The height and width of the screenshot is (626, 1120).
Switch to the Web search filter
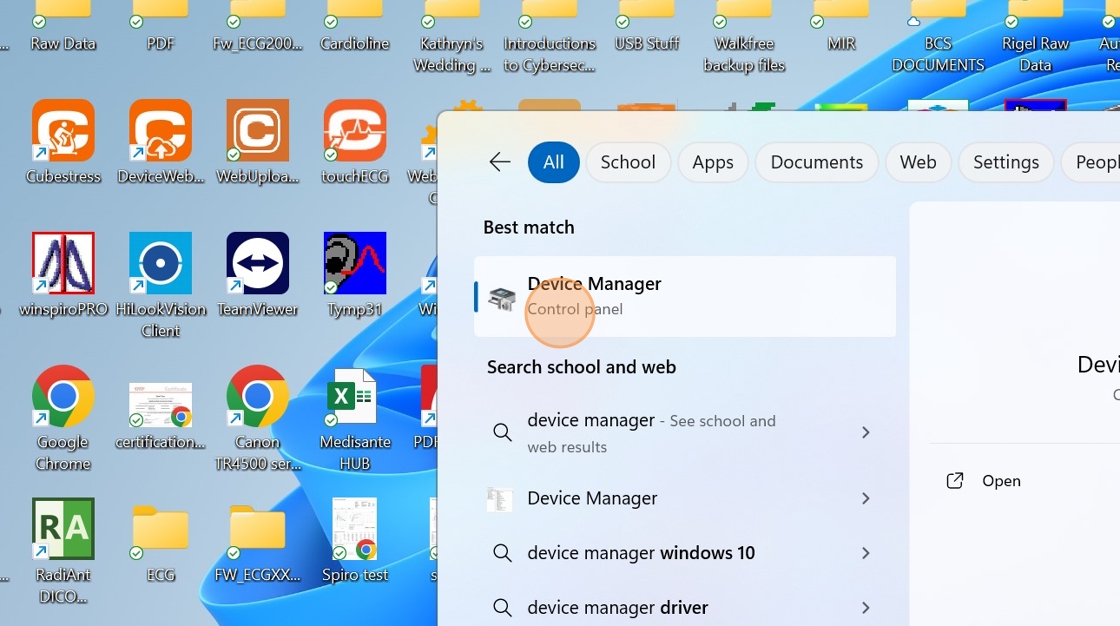coord(918,162)
